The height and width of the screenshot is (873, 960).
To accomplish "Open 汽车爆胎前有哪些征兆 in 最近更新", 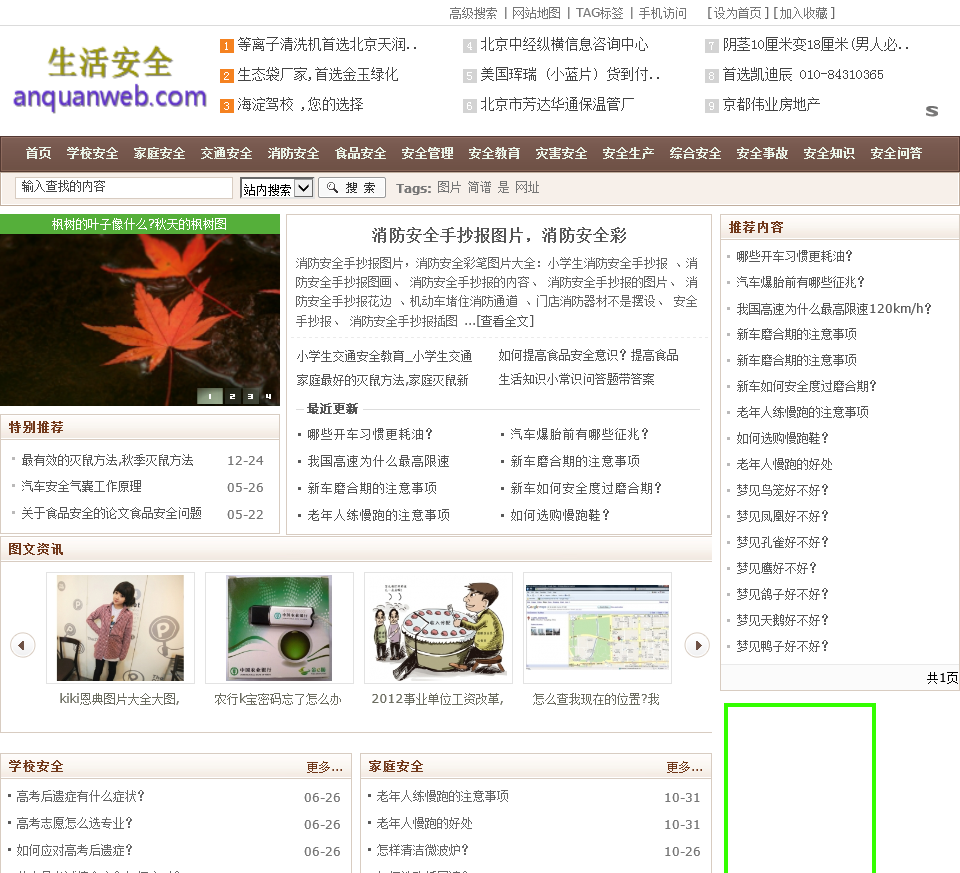I will pos(579,434).
